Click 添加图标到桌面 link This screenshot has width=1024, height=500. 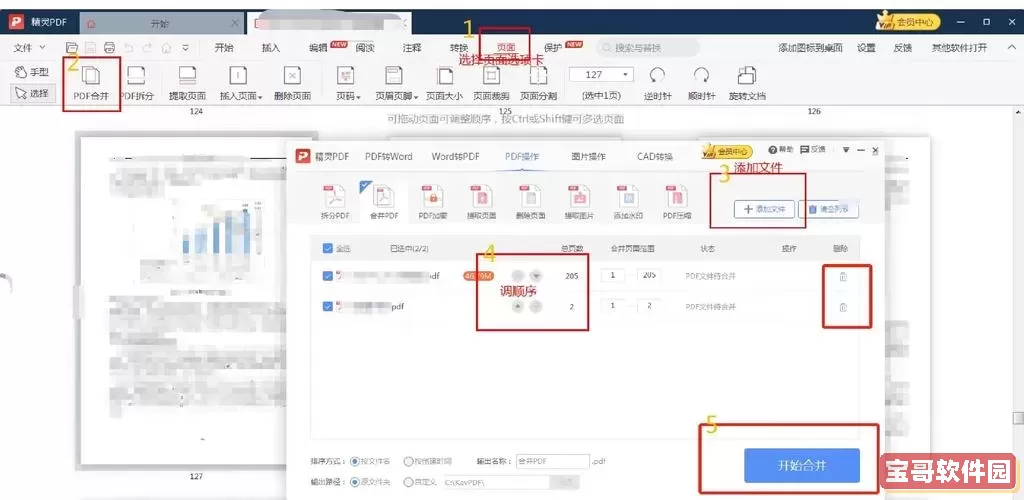pos(810,48)
